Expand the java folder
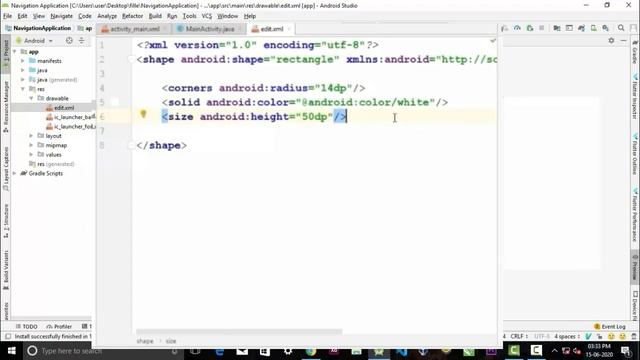The height and width of the screenshot is (360, 640). (23, 70)
